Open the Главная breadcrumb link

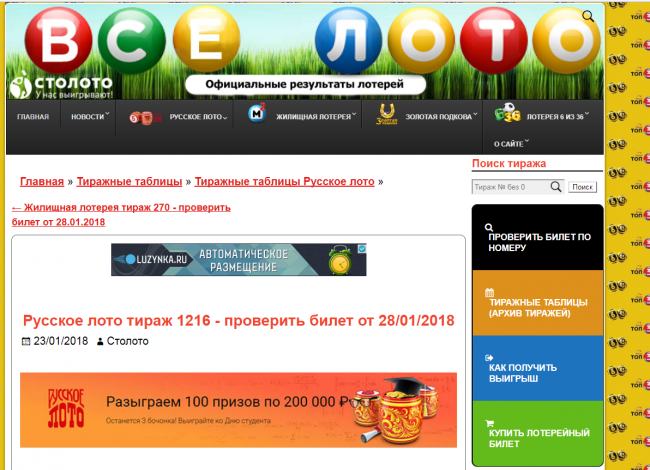42,182
